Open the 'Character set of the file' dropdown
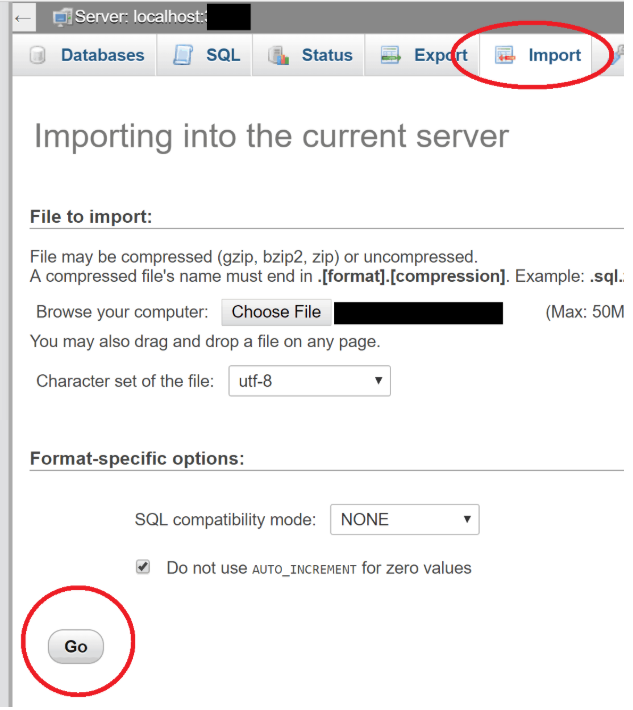Image resolution: width=633 pixels, height=710 pixels. click(x=309, y=381)
